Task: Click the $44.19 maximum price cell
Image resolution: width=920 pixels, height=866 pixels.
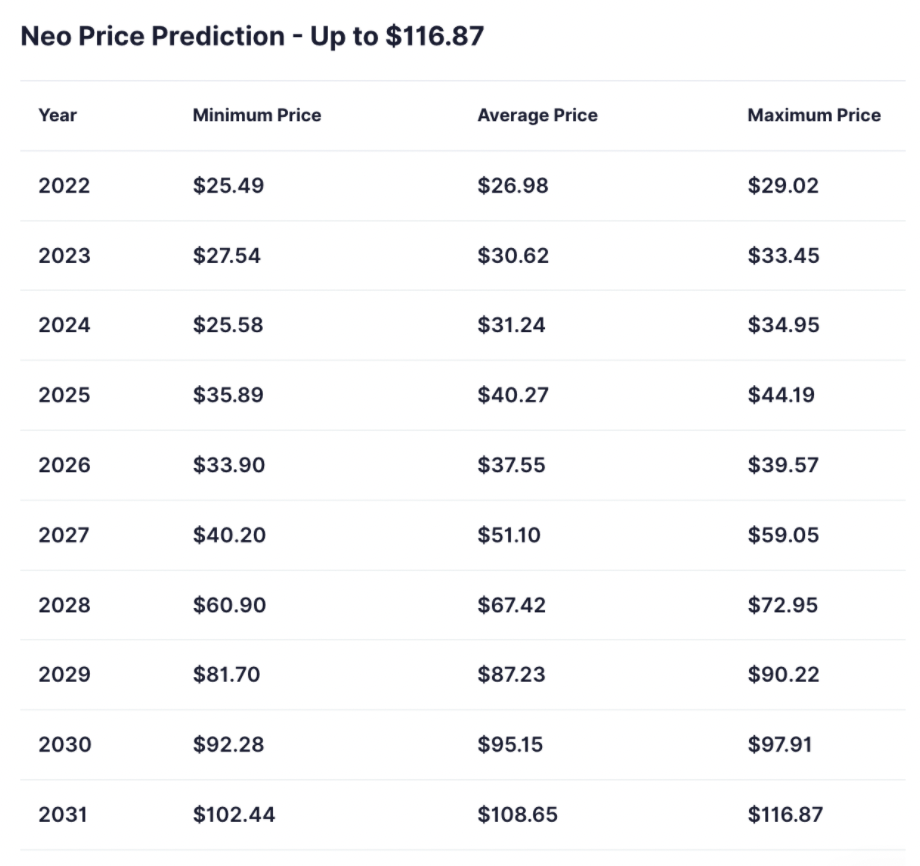Action: pos(781,395)
